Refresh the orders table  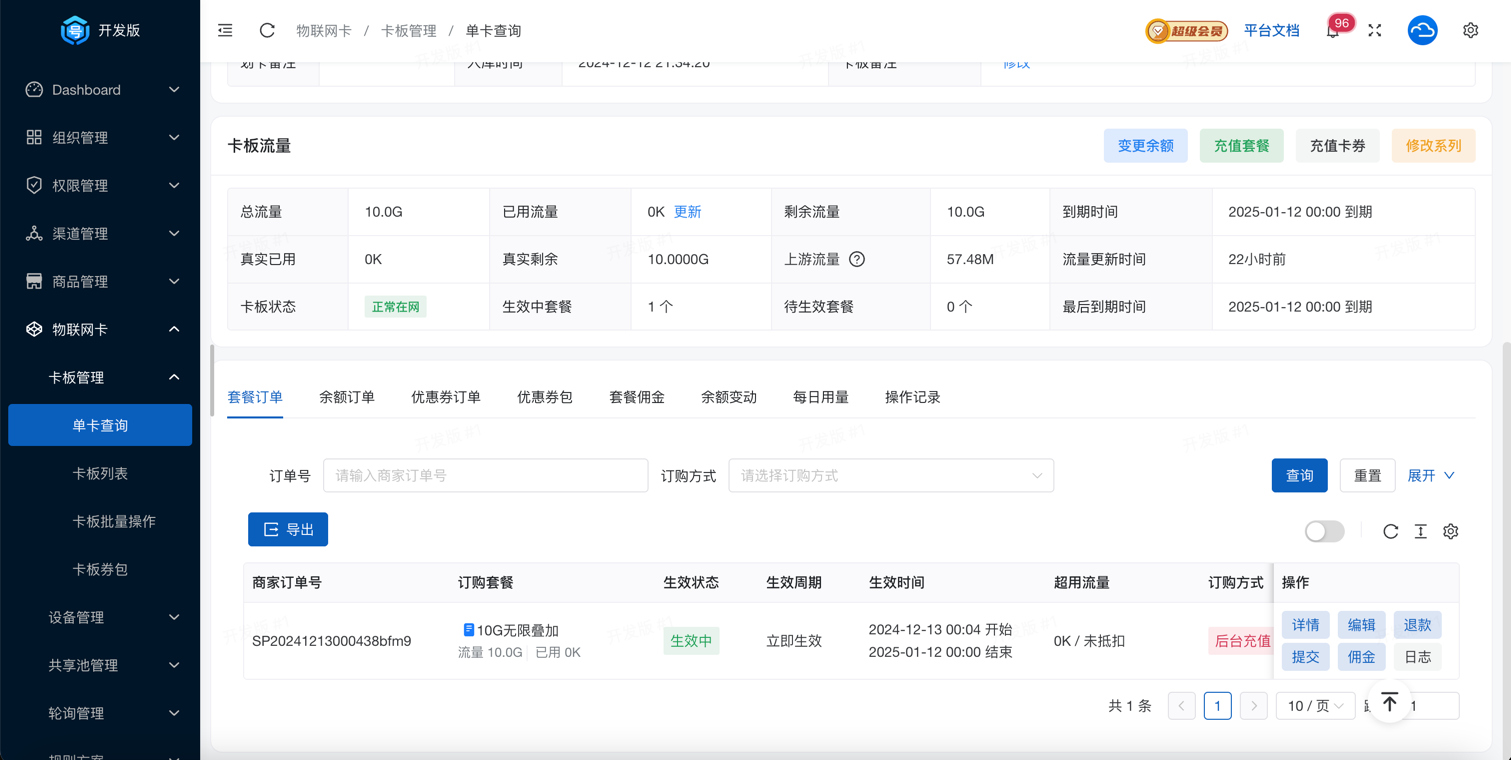pos(1390,531)
